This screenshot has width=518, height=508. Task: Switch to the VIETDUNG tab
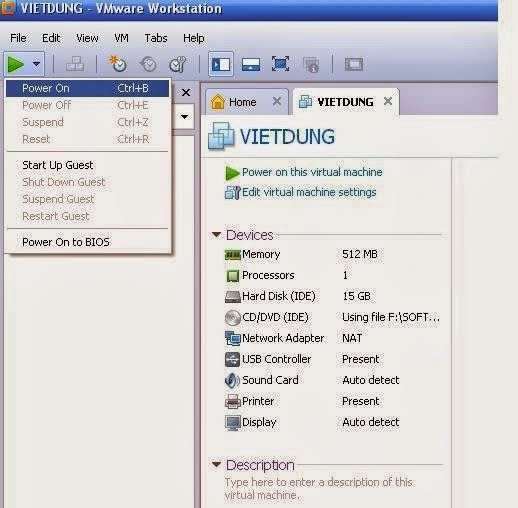point(346,102)
